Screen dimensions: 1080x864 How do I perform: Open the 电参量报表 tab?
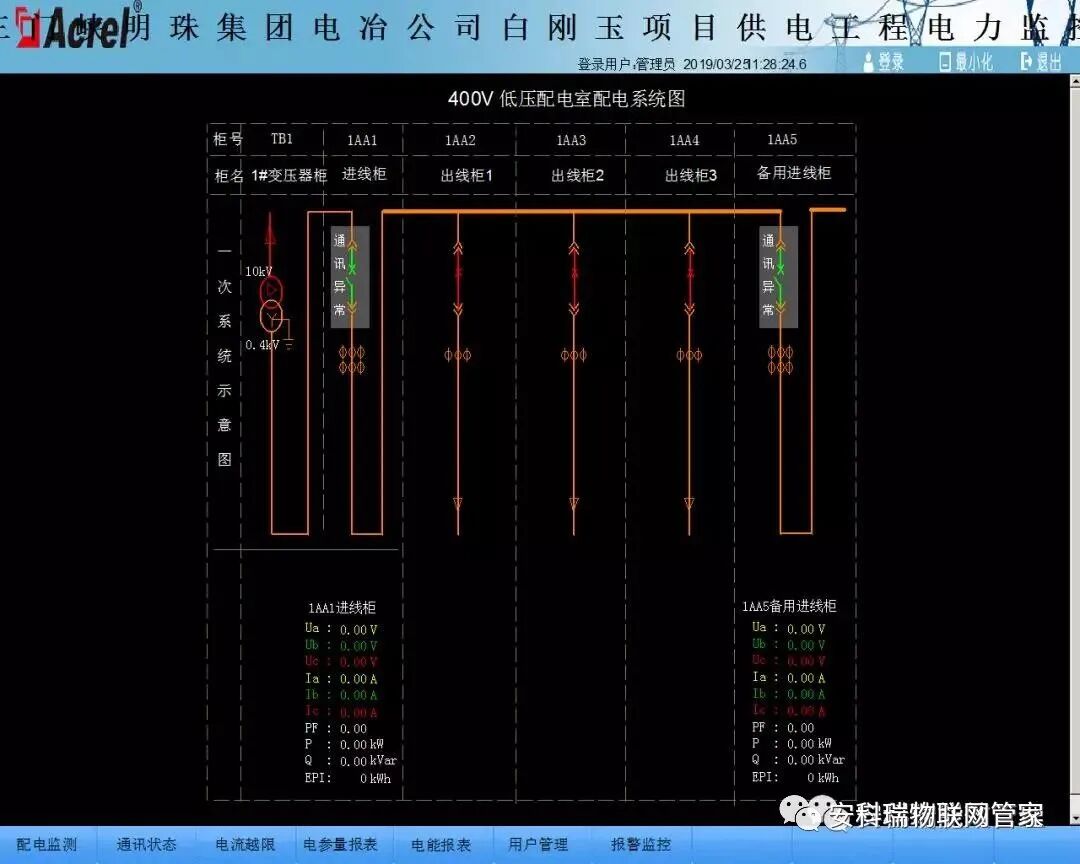tap(340, 844)
